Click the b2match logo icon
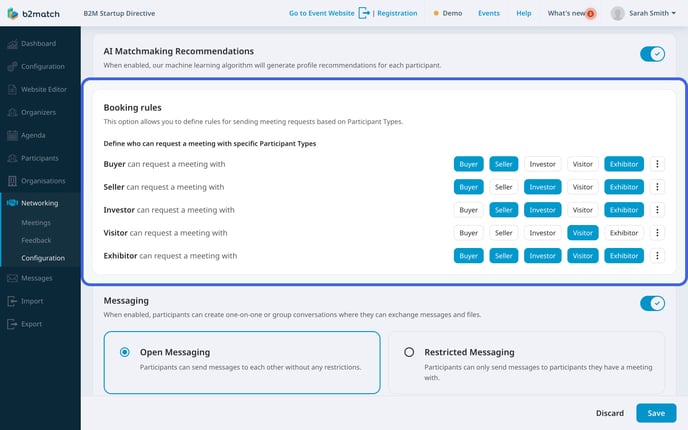Screen dimensions: 688x430 coord(13,14)
